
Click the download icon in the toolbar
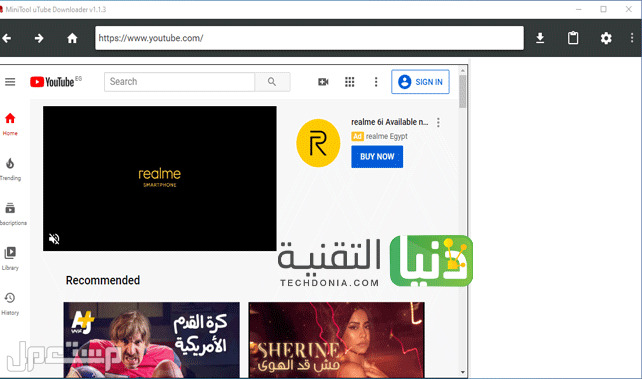click(x=540, y=38)
